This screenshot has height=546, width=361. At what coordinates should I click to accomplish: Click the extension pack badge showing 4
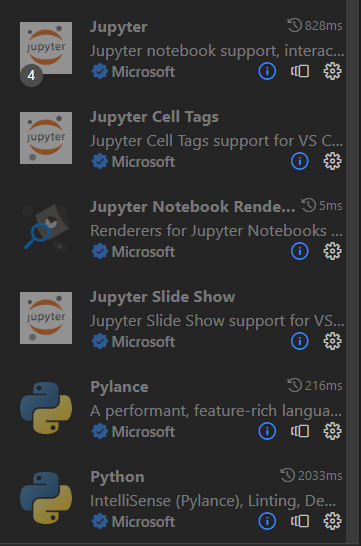point(31,75)
